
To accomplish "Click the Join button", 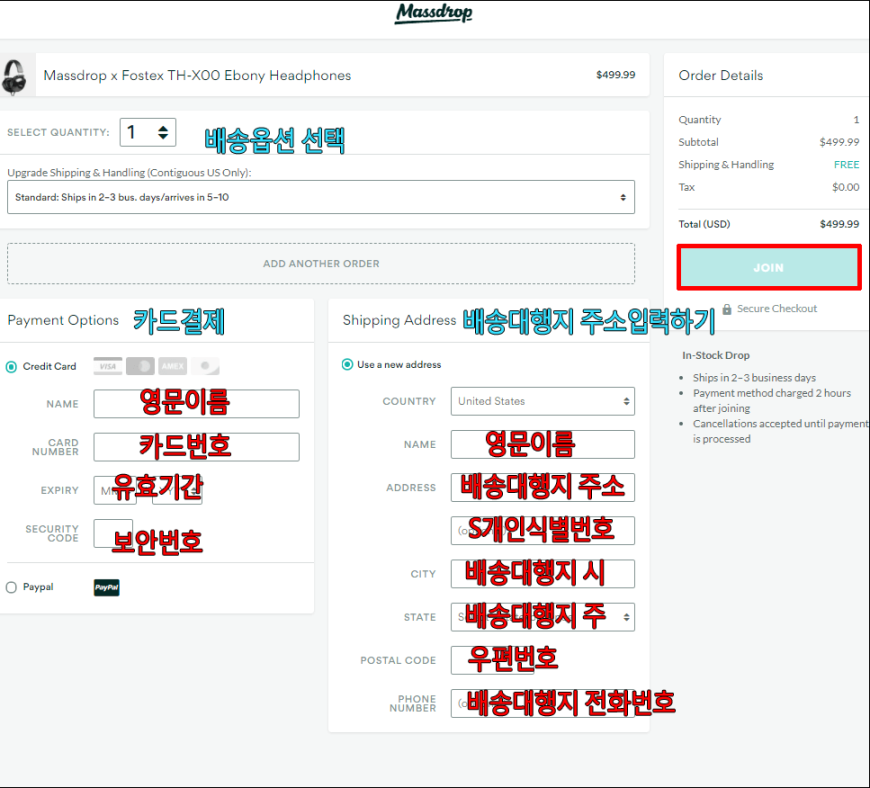I will (x=768, y=267).
